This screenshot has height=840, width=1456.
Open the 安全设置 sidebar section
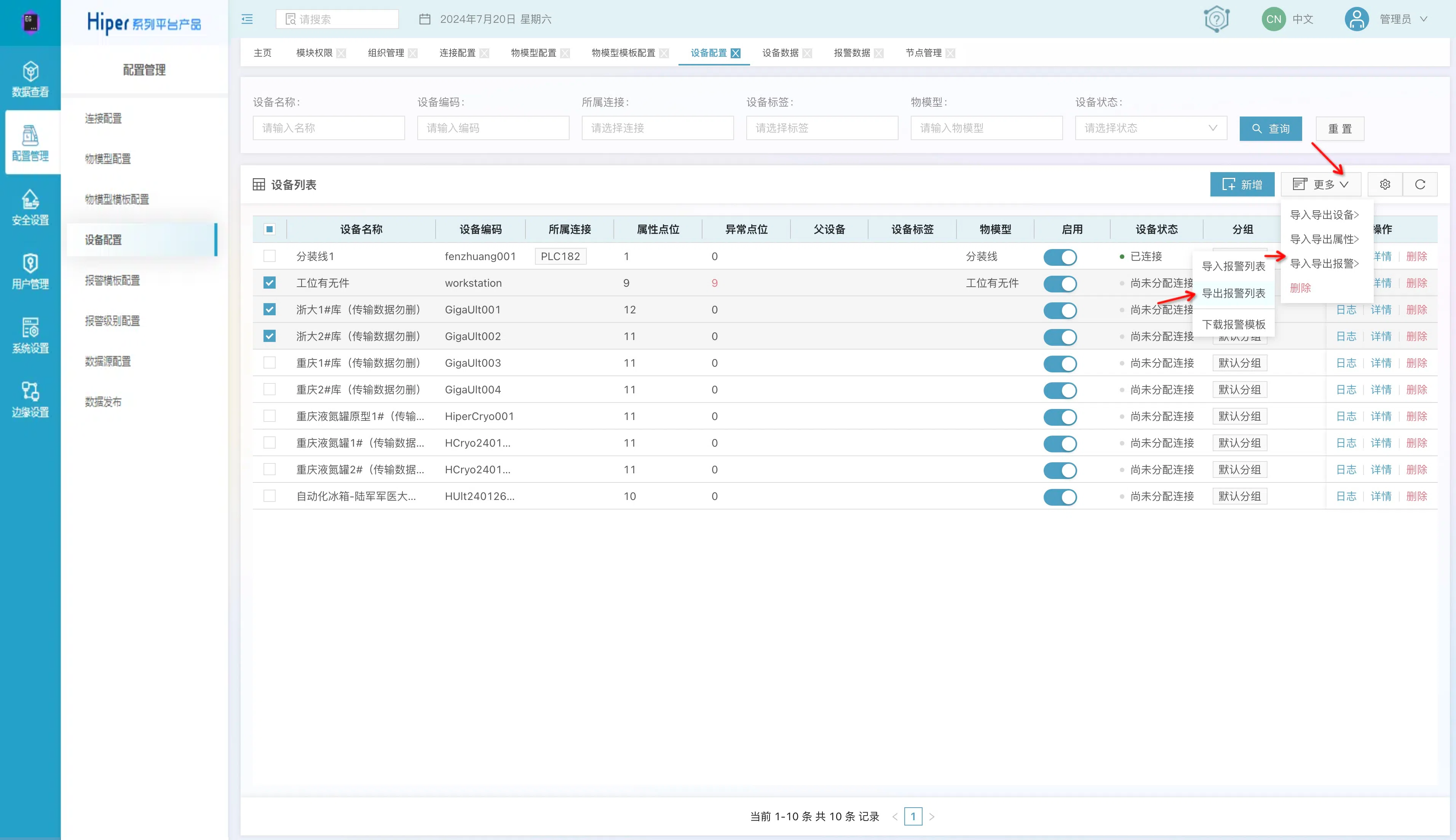pyautogui.click(x=30, y=207)
